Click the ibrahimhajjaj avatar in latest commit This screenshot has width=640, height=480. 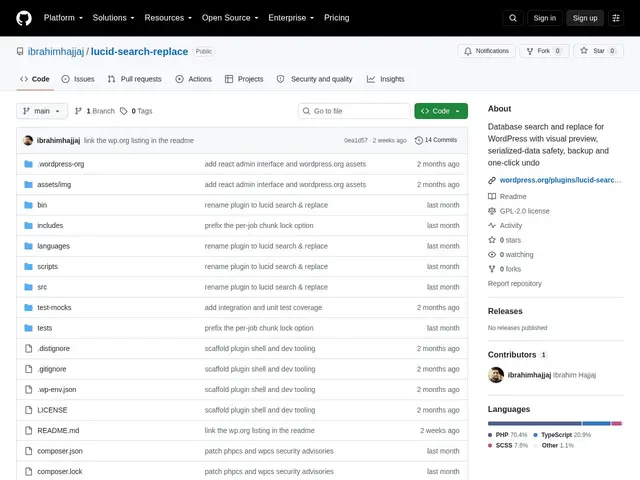pyautogui.click(x=28, y=140)
